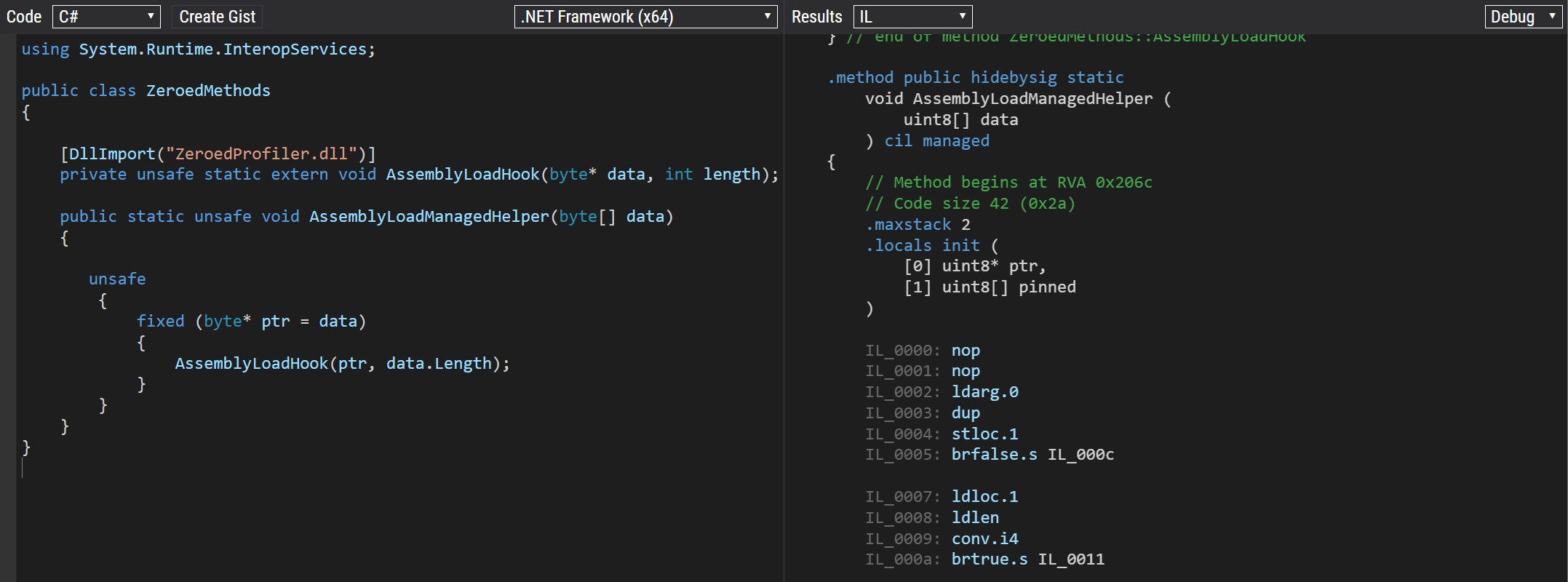Click the using System.Runtime.InteropServices line
The width and height of the screenshot is (1568, 582).
[198, 49]
